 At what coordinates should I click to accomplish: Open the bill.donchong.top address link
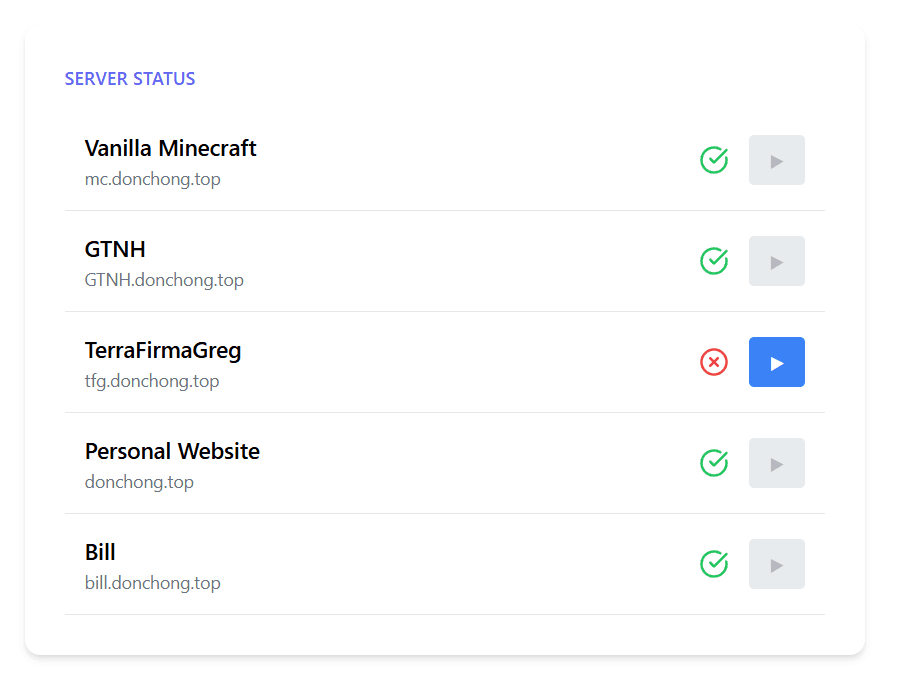point(153,583)
